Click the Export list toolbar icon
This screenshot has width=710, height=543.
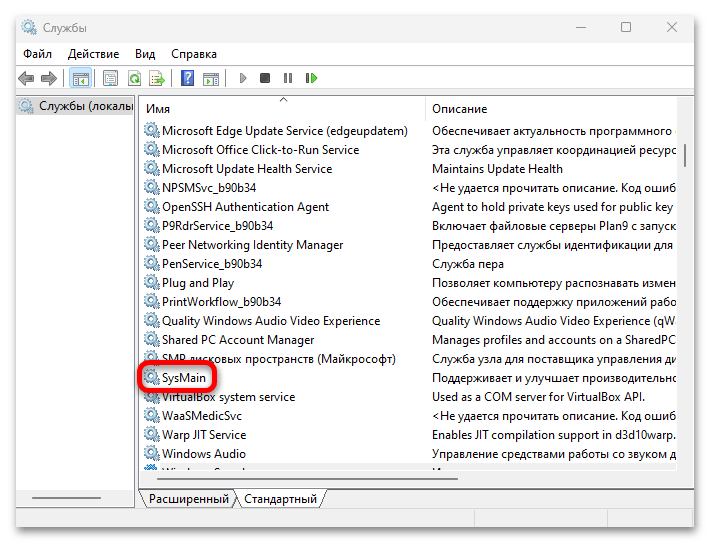(x=157, y=78)
